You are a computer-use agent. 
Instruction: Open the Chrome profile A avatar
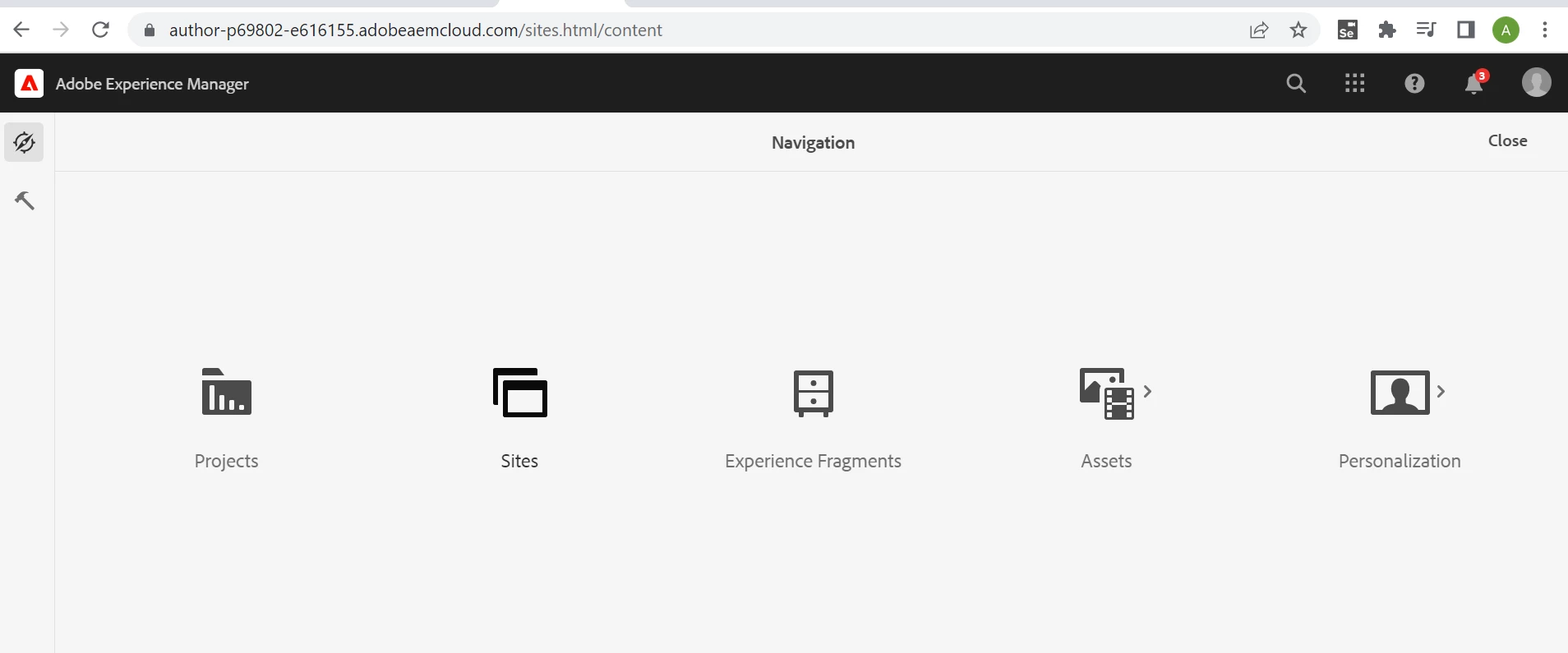[1506, 30]
